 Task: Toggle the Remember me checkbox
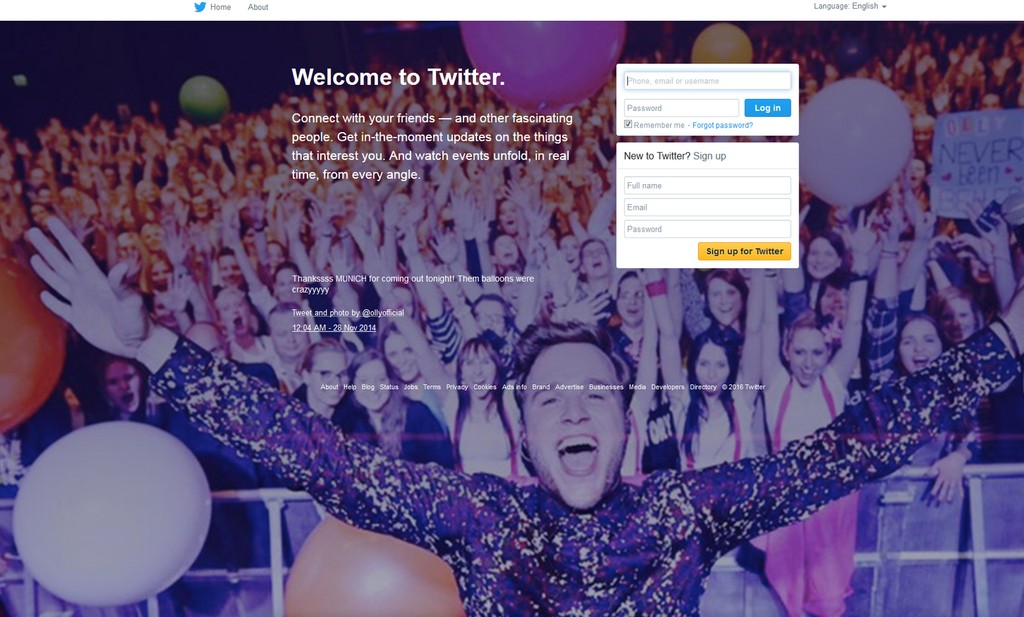[628, 125]
